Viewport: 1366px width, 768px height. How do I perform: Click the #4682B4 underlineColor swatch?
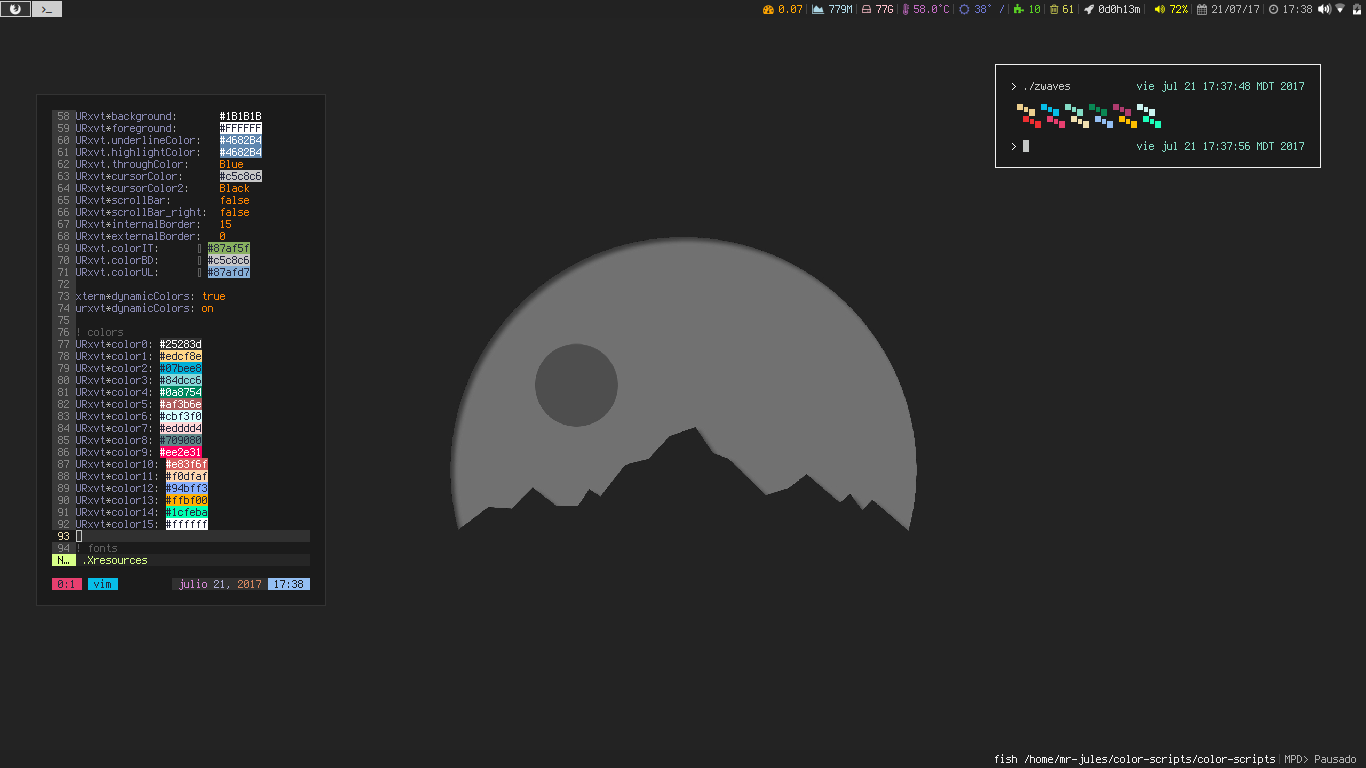(x=241, y=141)
